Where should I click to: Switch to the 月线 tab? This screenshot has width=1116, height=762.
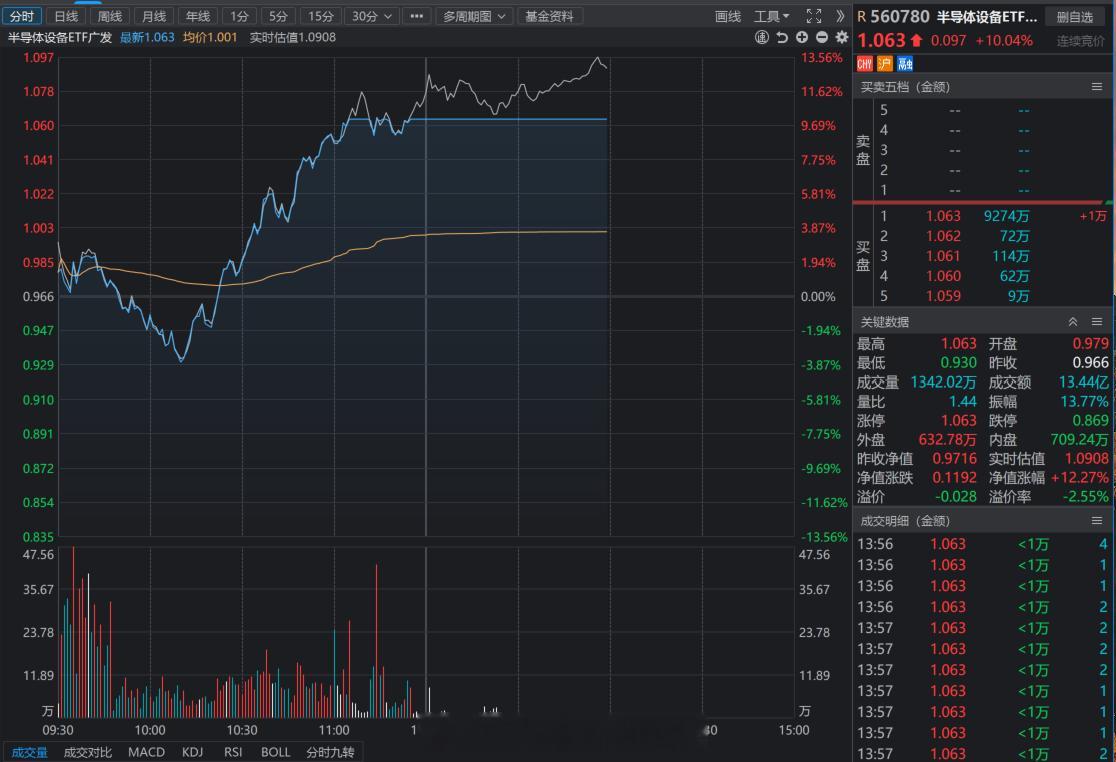click(x=154, y=16)
